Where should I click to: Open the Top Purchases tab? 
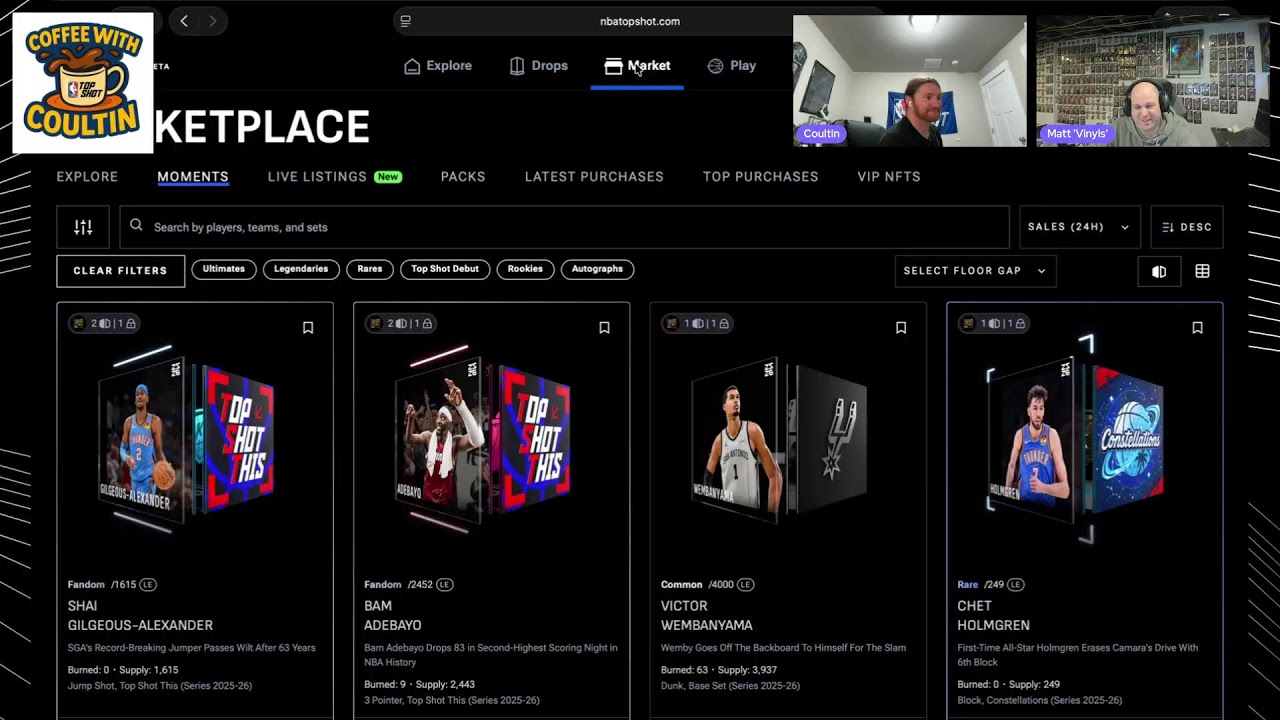pyautogui.click(x=760, y=177)
